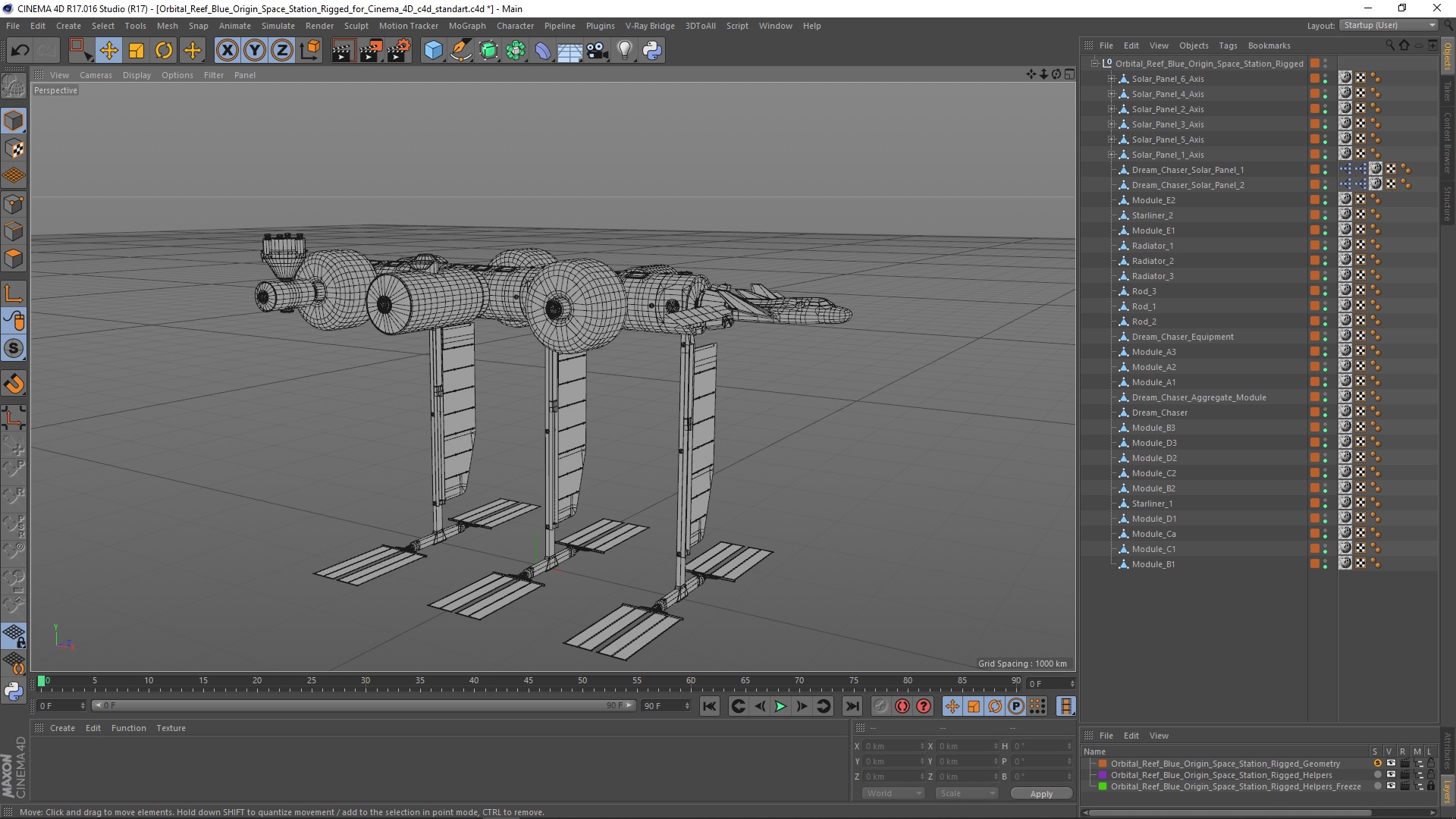Viewport: 1456px width, 819px height.
Task: Add a Floor environment object
Action: (x=570, y=51)
